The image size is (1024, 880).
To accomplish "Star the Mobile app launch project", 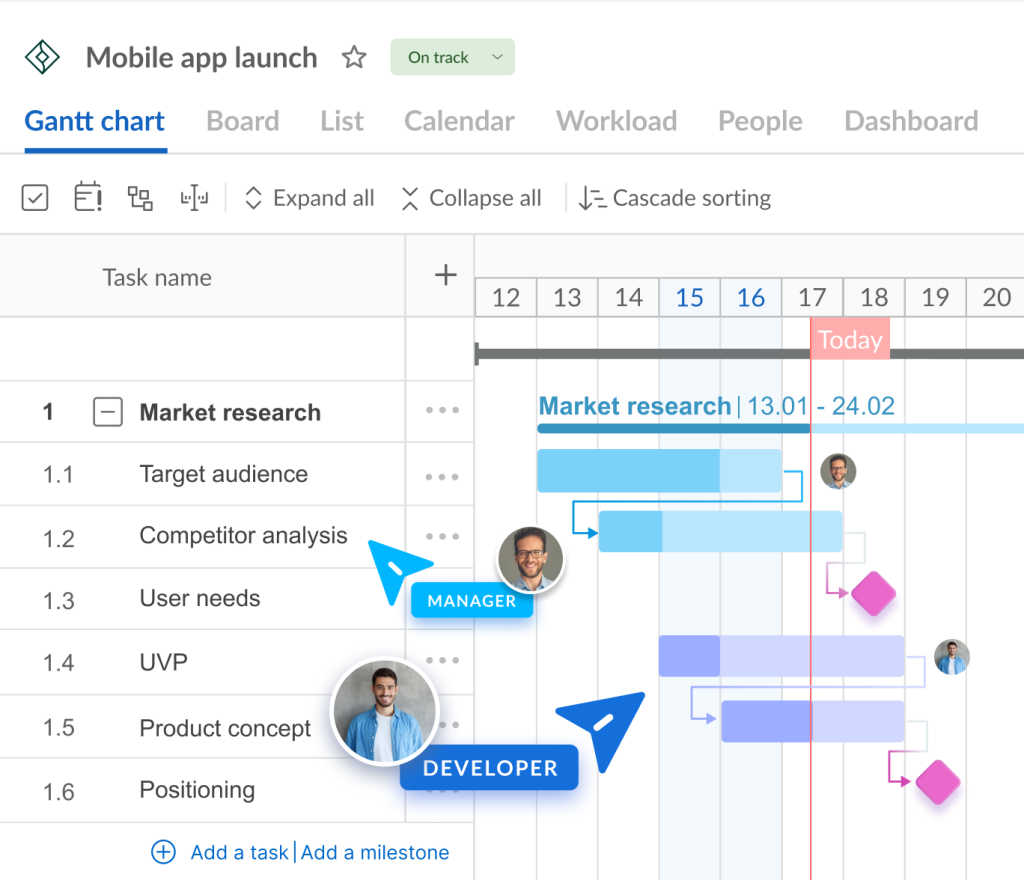I will coord(354,57).
